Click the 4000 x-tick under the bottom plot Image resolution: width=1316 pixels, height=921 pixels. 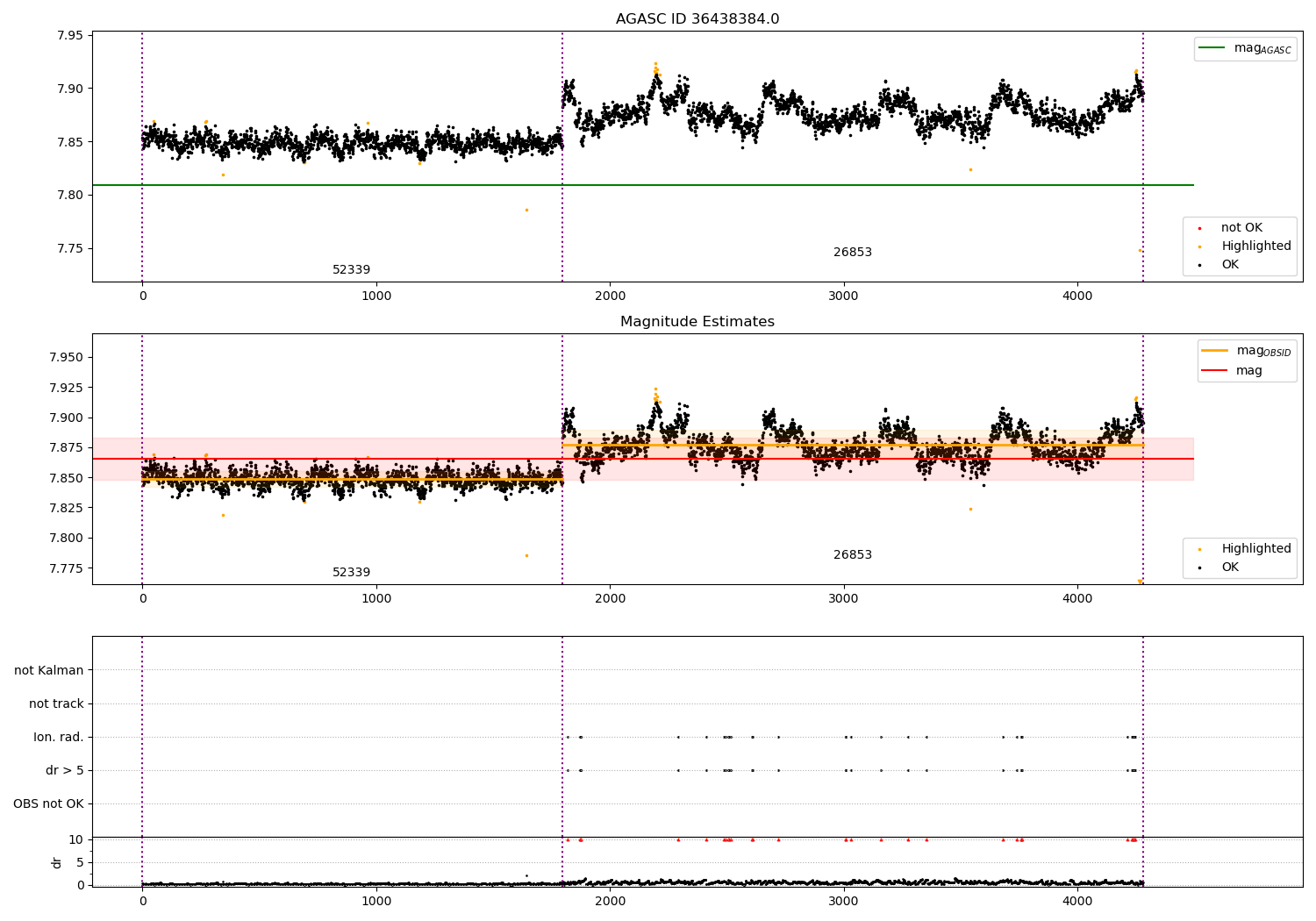(x=1077, y=901)
